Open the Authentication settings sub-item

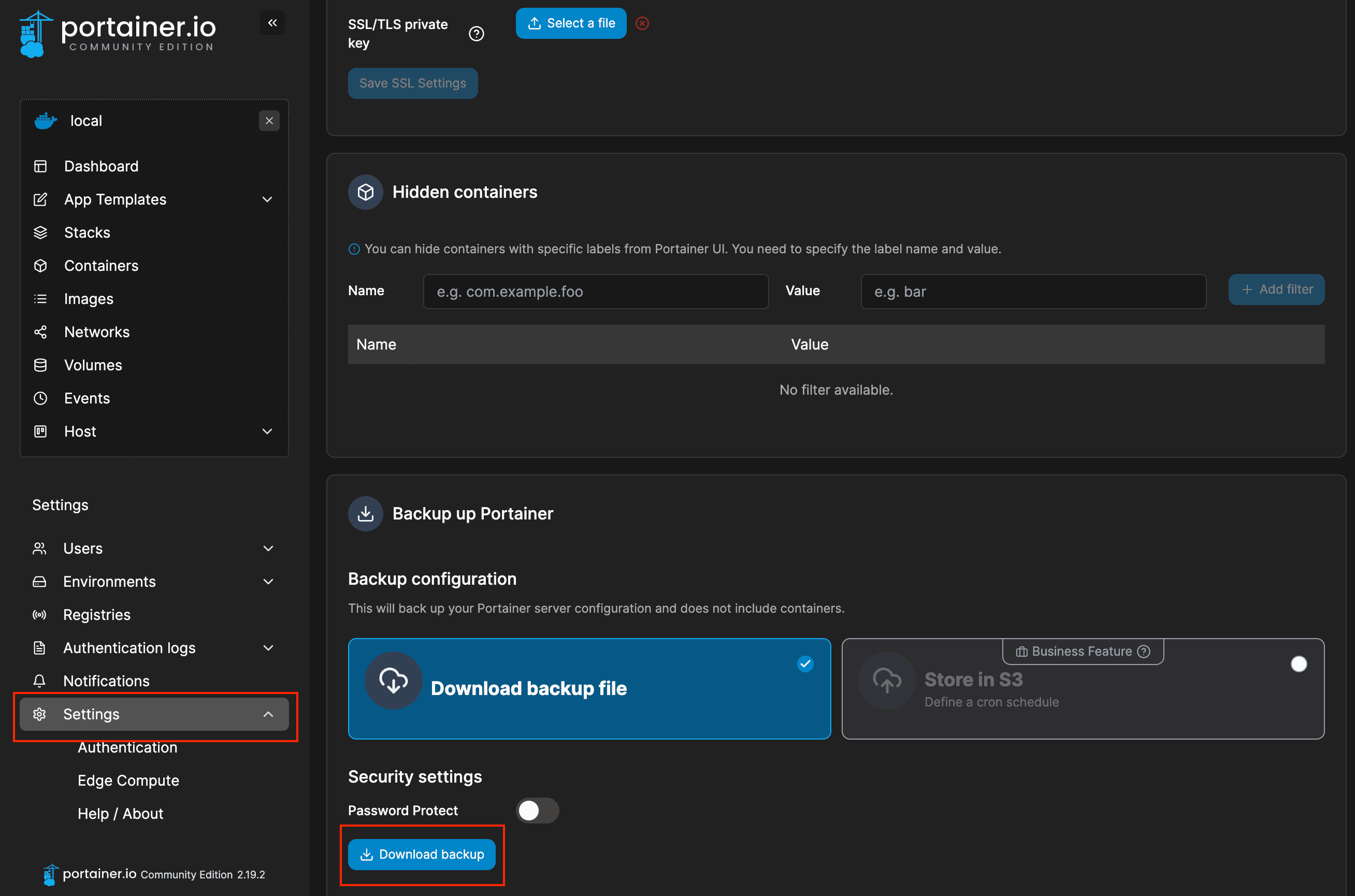[127, 747]
